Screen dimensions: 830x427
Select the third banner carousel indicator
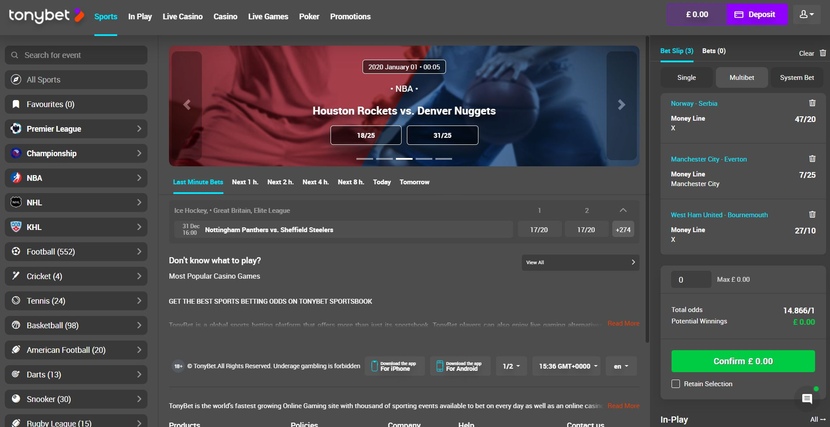coord(404,159)
